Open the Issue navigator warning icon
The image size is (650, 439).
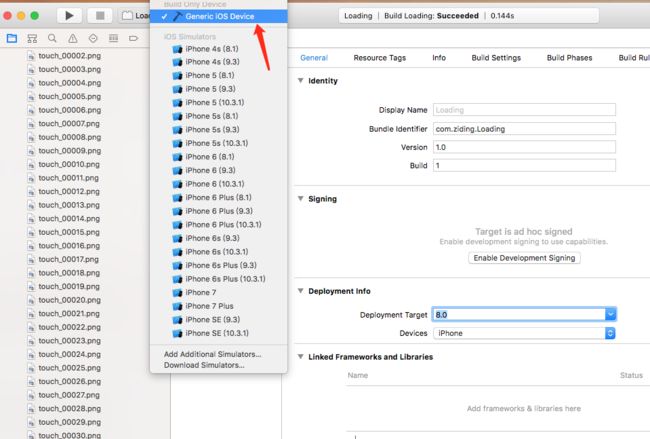pos(73,39)
